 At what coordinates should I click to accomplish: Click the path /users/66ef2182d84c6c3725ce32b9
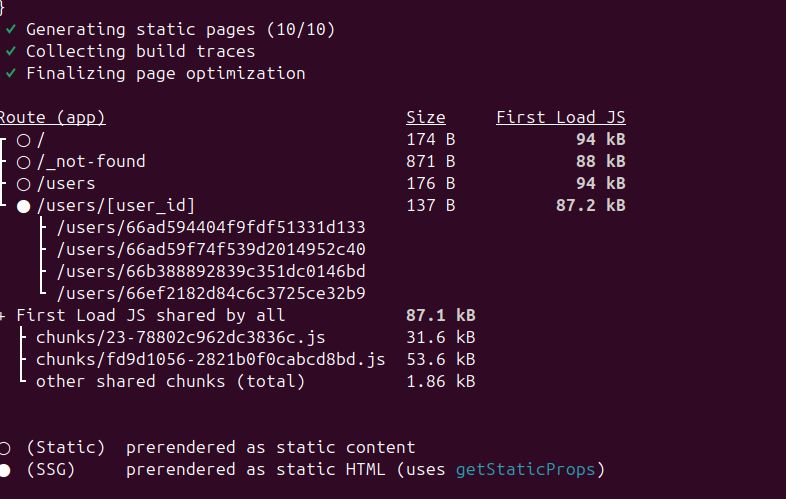click(211, 294)
